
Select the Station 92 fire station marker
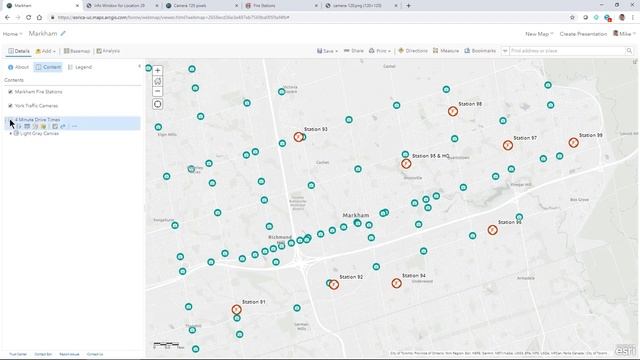pos(334,284)
